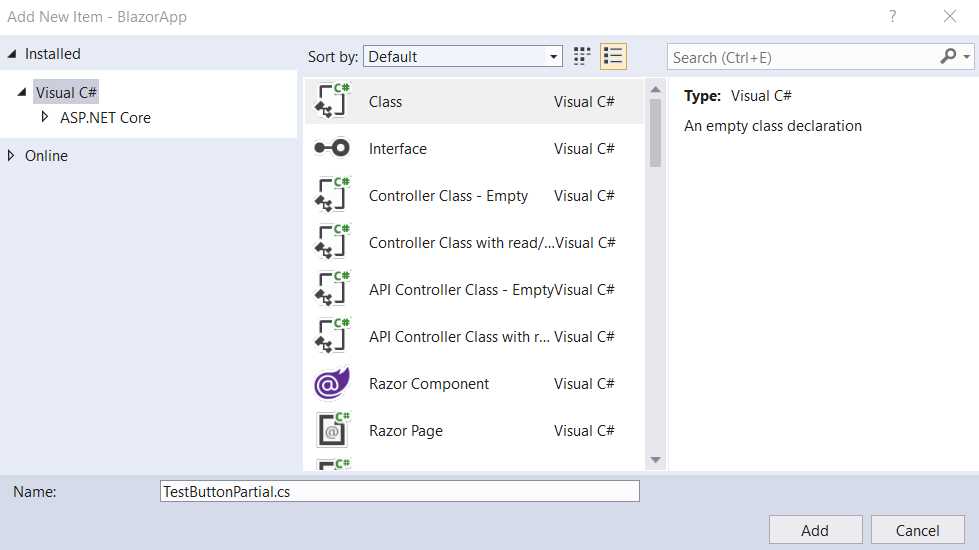Viewport: 979px width, 550px height.
Task: Switch to medium icons list view
Action: pos(613,56)
